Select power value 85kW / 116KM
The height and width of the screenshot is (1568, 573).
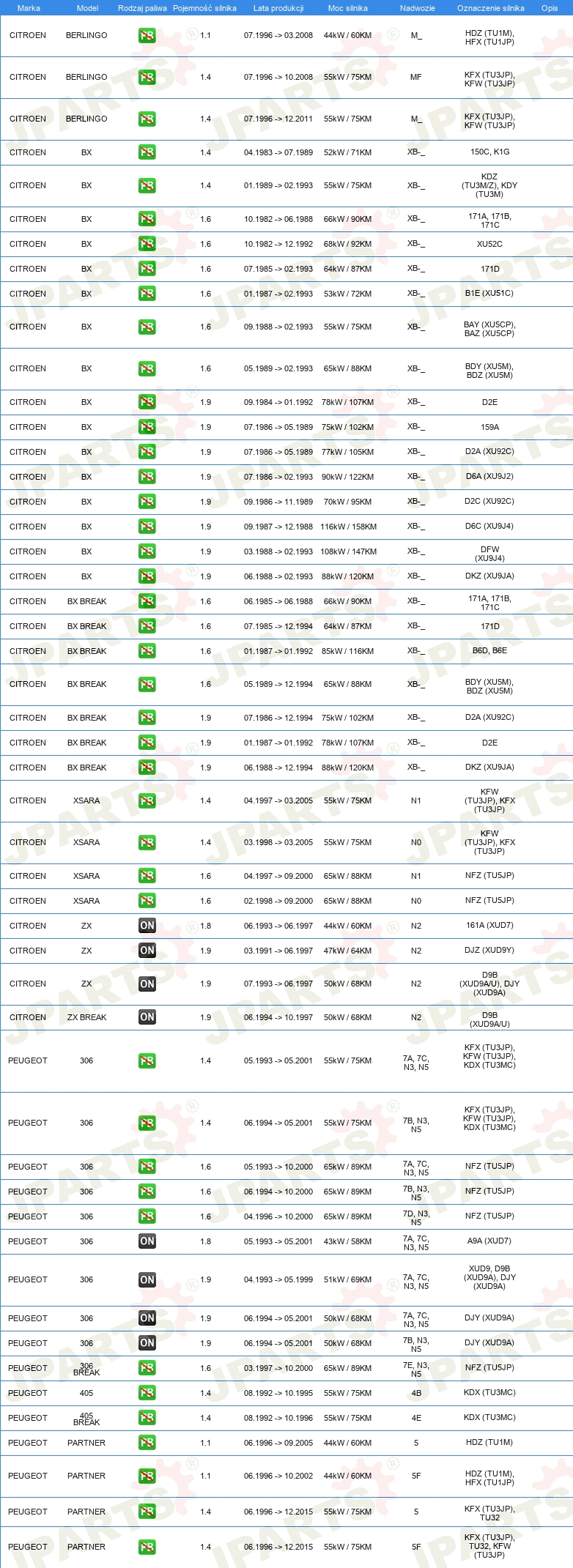point(348,651)
